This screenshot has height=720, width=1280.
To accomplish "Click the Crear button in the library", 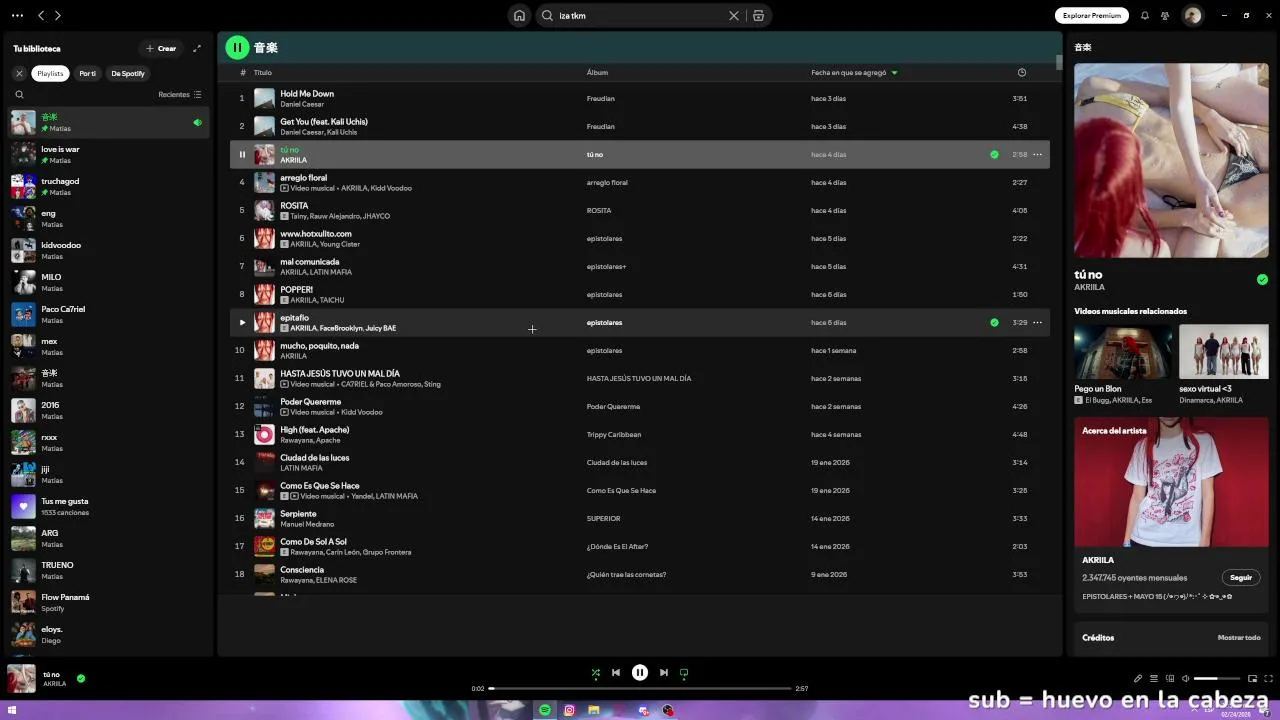I will point(161,48).
